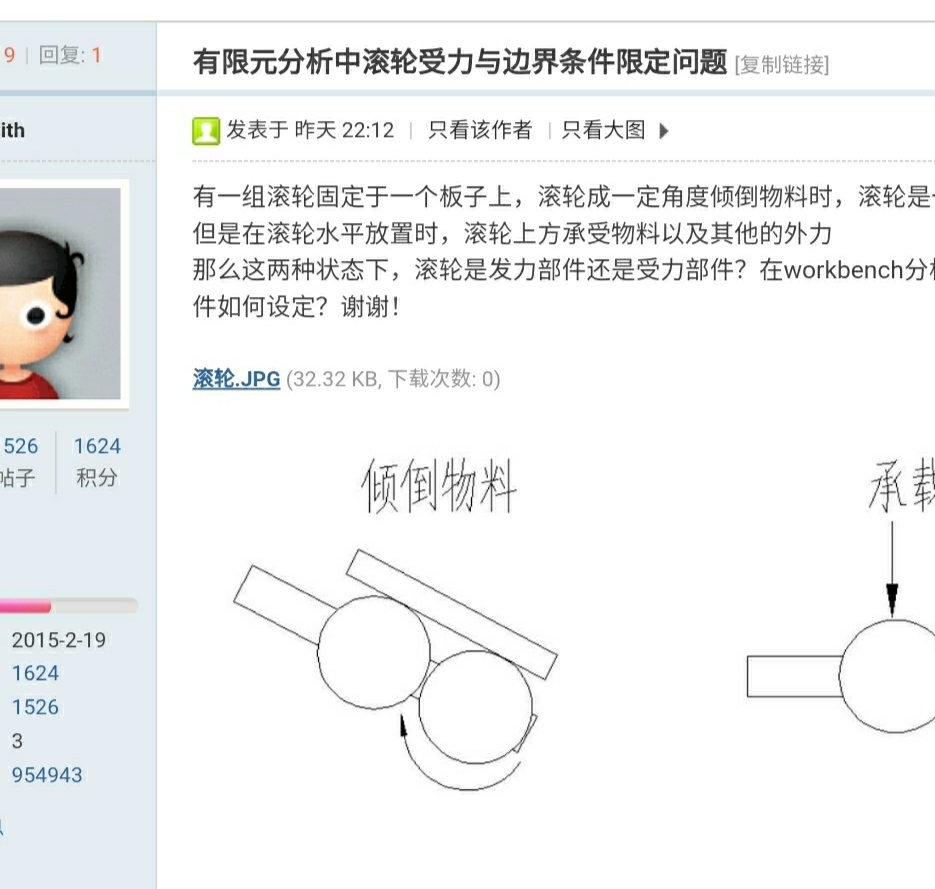Click the 昨天 22:12 post timestamp
Image resolution: width=935 pixels, height=889 pixels.
(344, 130)
